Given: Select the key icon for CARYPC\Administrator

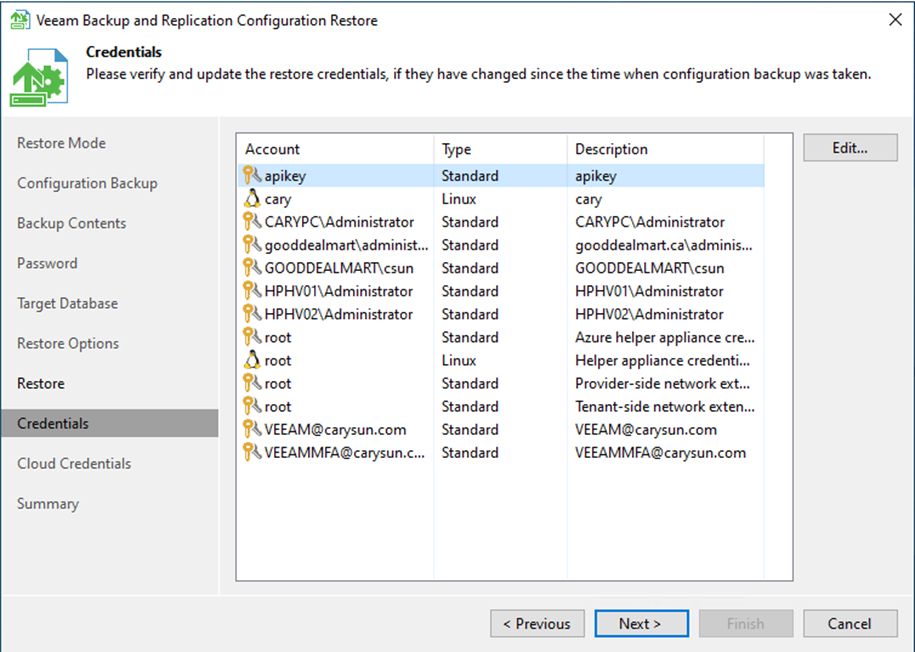Looking at the screenshot, I should [252, 222].
